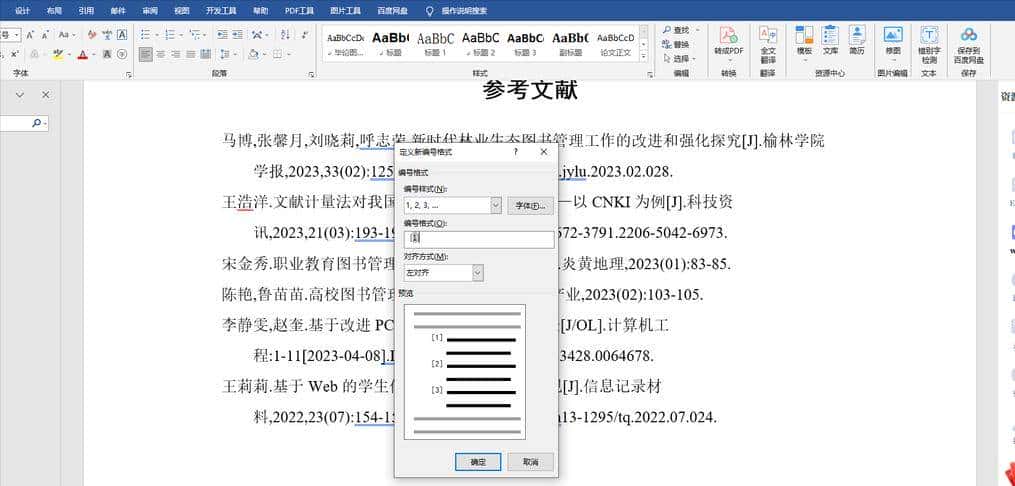1015x486 pixels.
Task: Show paragraph marks icon
Action: coord(305,35)
